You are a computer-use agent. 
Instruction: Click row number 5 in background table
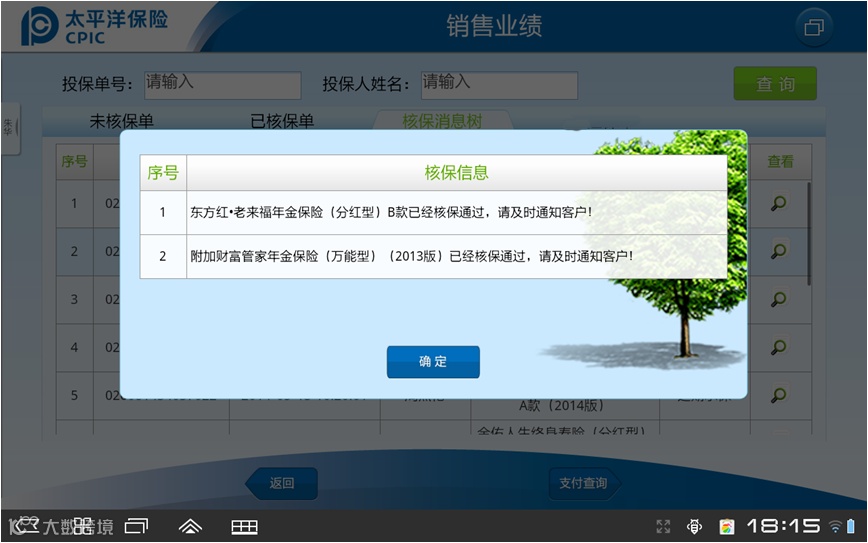74,395
